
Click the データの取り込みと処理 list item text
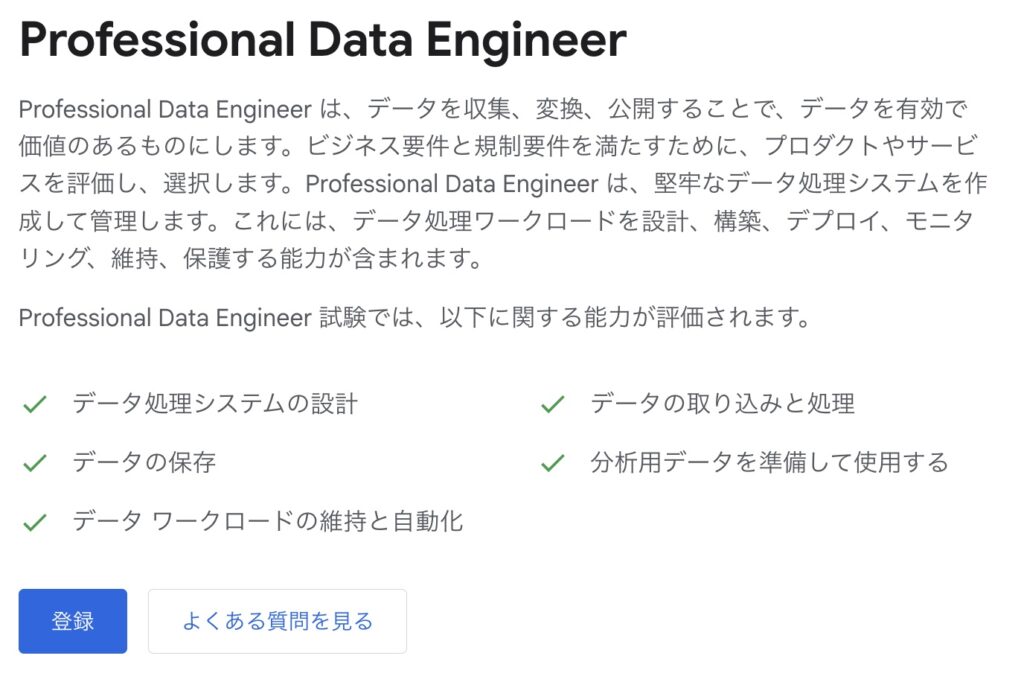tap(722, 404)
